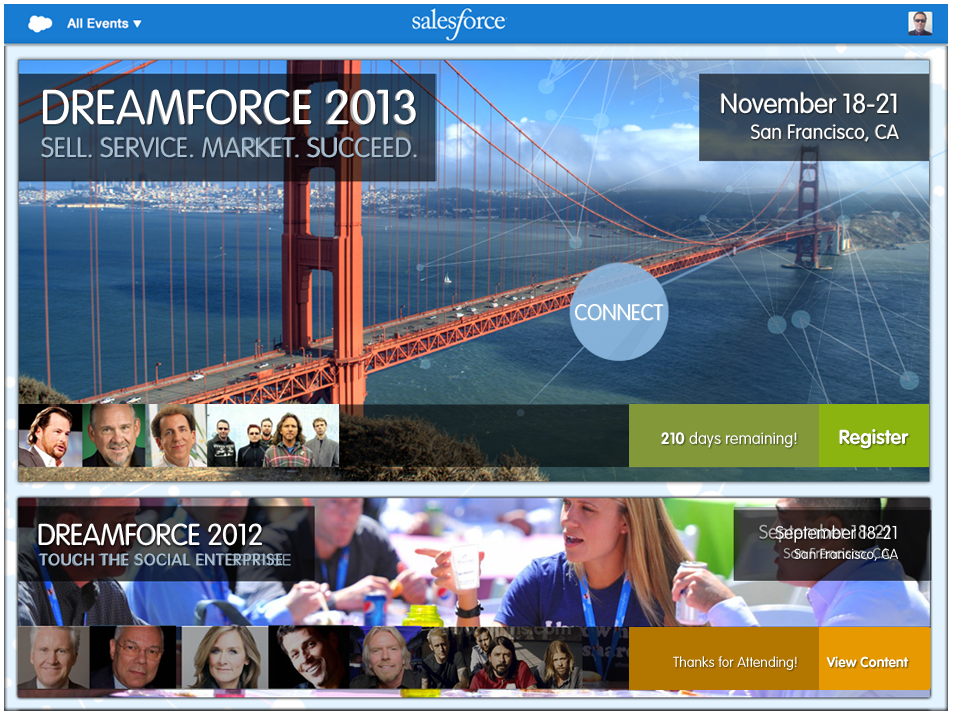This screenshot has height=715, width=953.
Task: Click SELL. SERVICE. MARKET. SUCCEED. tagline
Action: [x=229, y=148]
